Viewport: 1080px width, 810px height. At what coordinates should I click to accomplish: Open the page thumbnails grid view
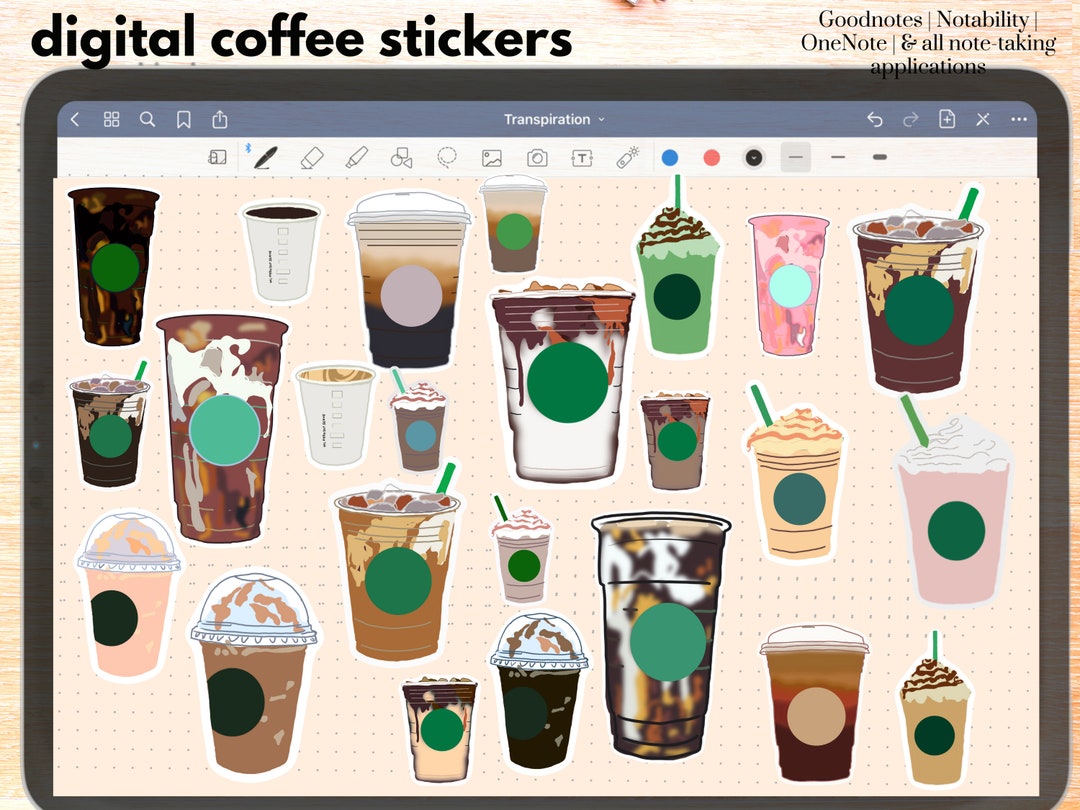tap(112, 119)
